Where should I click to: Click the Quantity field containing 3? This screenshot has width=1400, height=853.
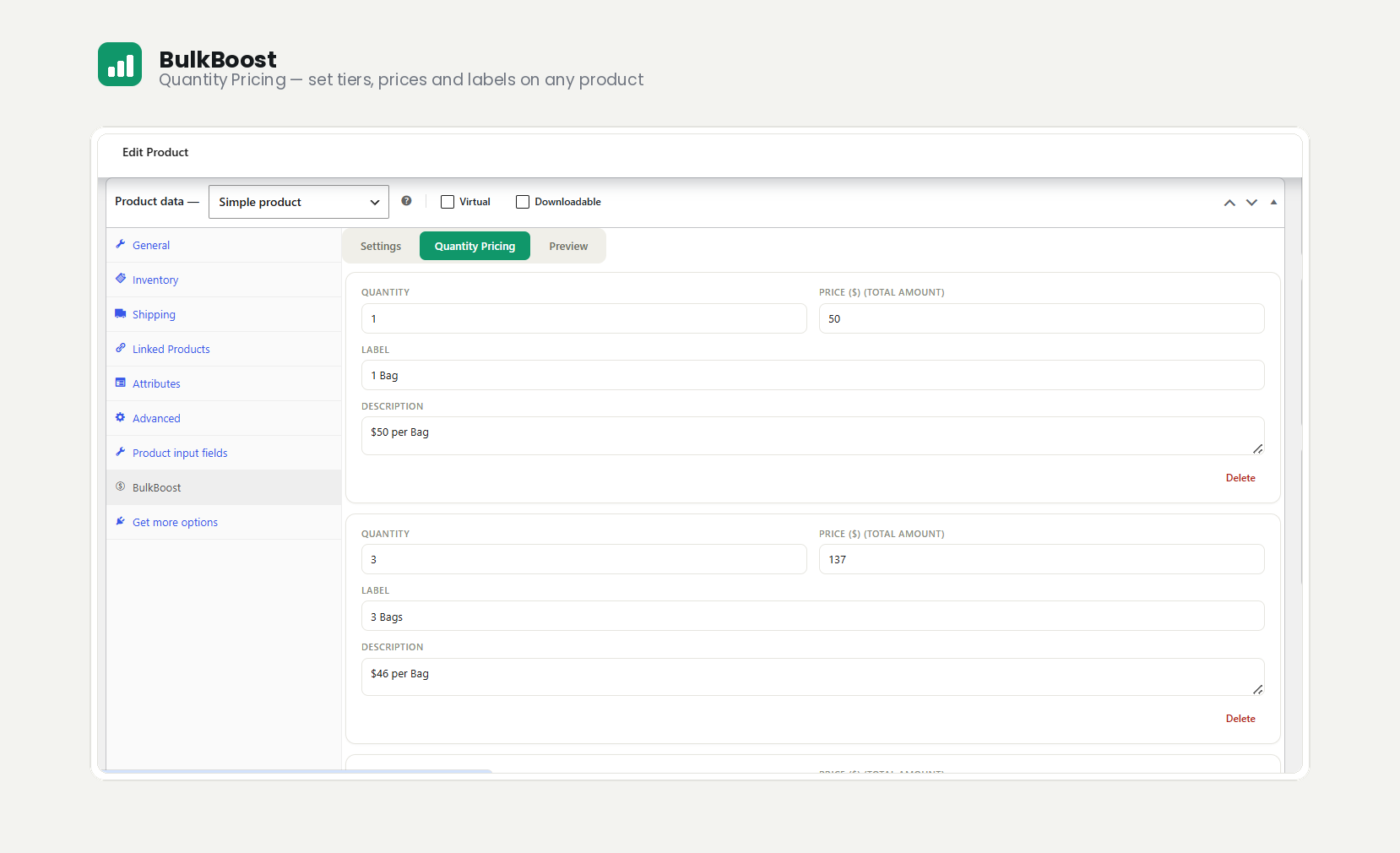pos(584,559)
